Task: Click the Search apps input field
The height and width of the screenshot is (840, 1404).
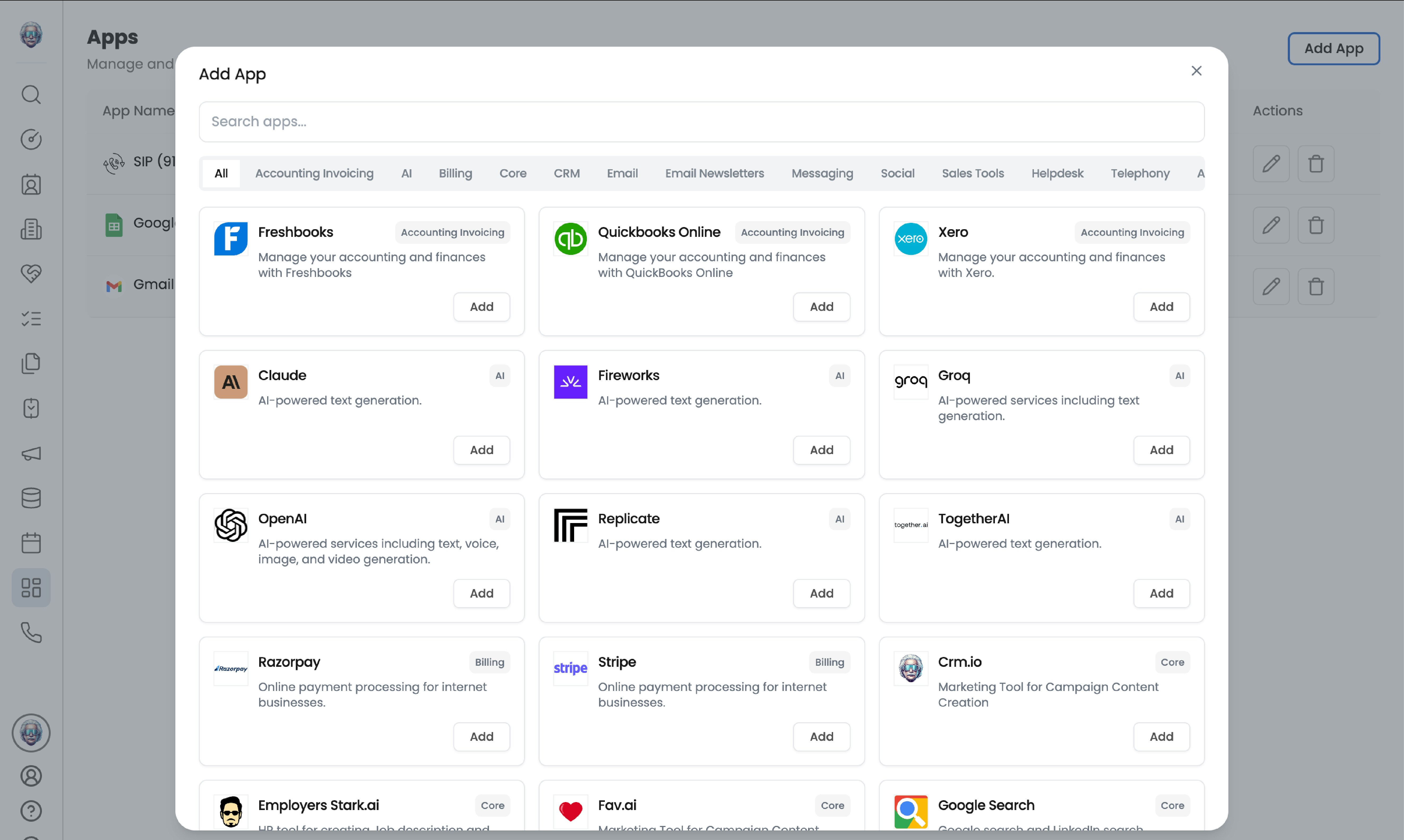Action: coord(701,122)
